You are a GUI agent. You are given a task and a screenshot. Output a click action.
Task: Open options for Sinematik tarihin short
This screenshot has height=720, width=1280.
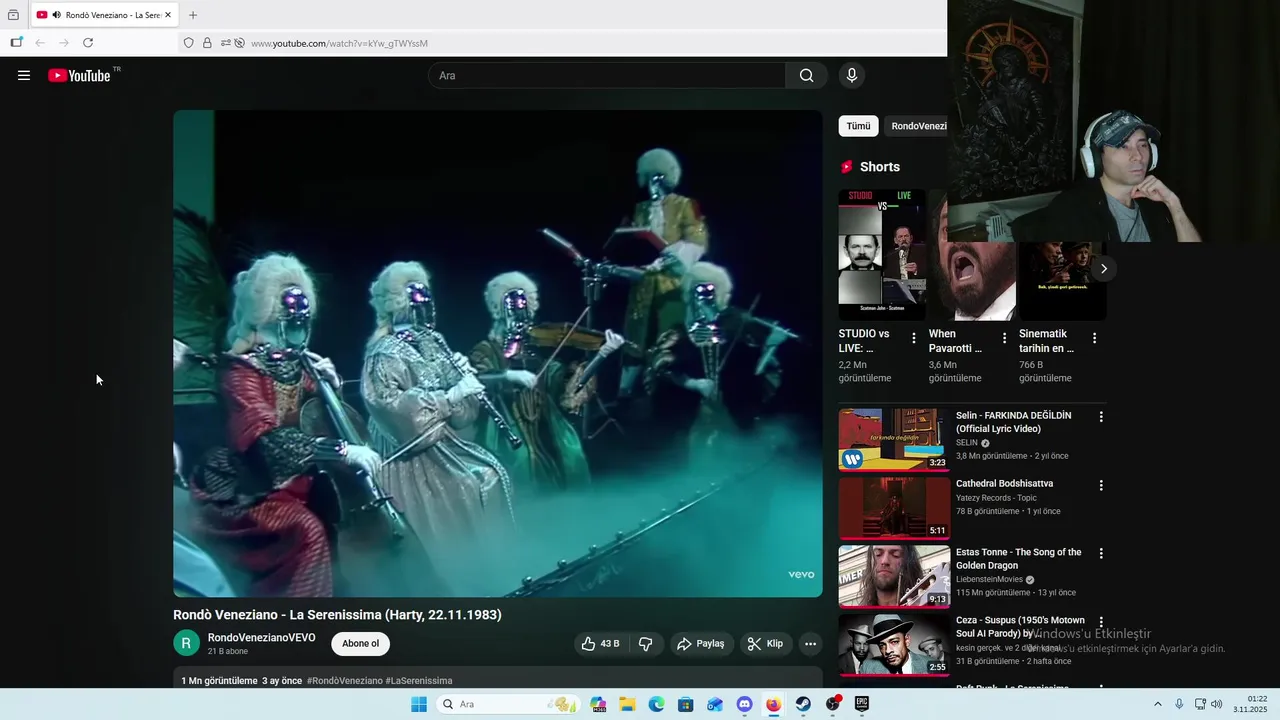(x=1094, y=338)
